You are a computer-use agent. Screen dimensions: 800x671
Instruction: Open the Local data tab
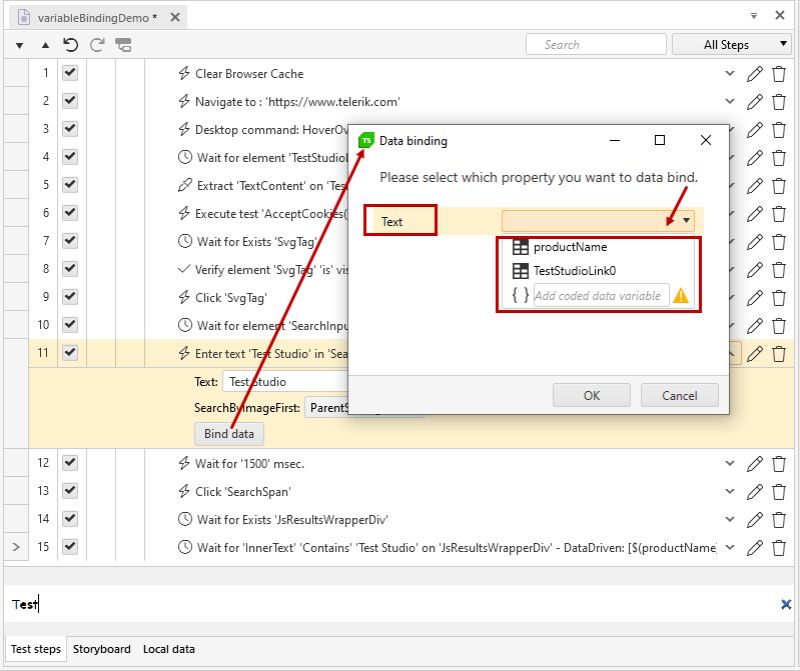169,649
